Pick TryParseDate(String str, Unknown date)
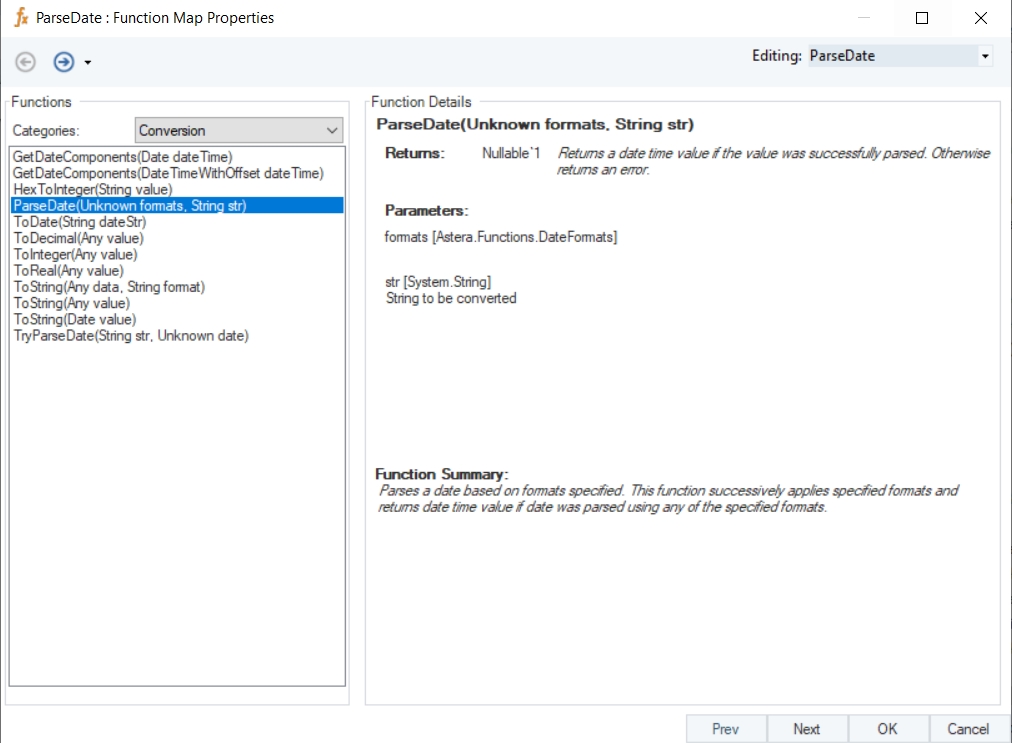This screenshot has height=743, width=1012. [130, 335]
